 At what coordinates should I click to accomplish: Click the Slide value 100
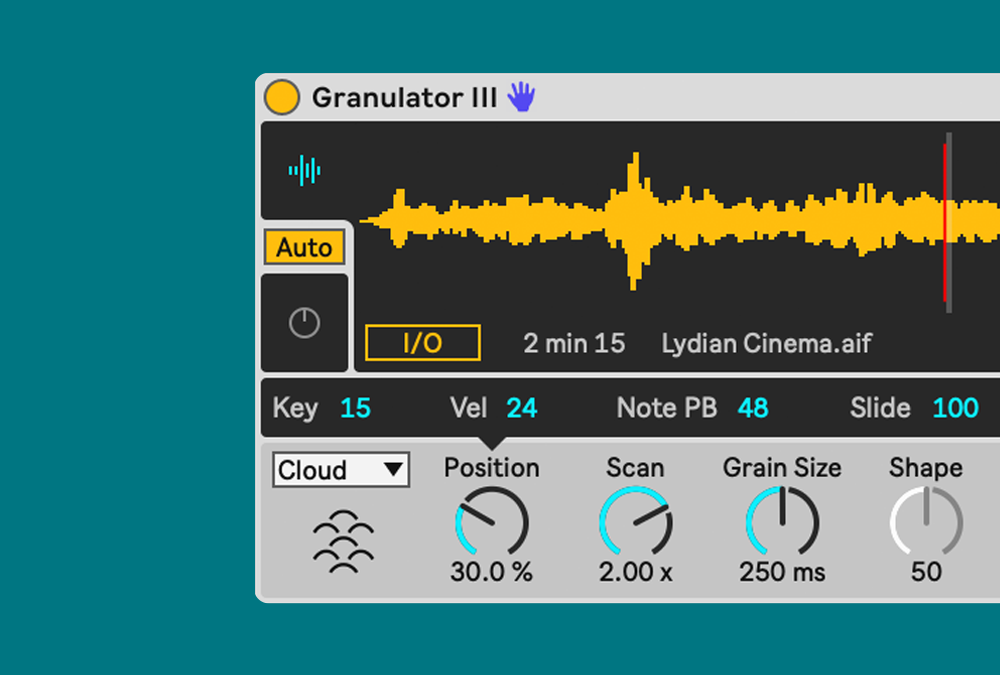[955, 408]
